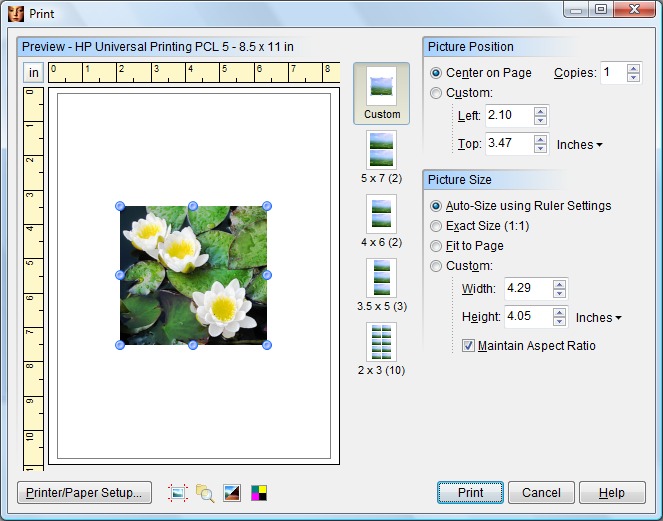Toggle the ruler units 'in' button
Screen dimensions: 663x521
[33, 73]
